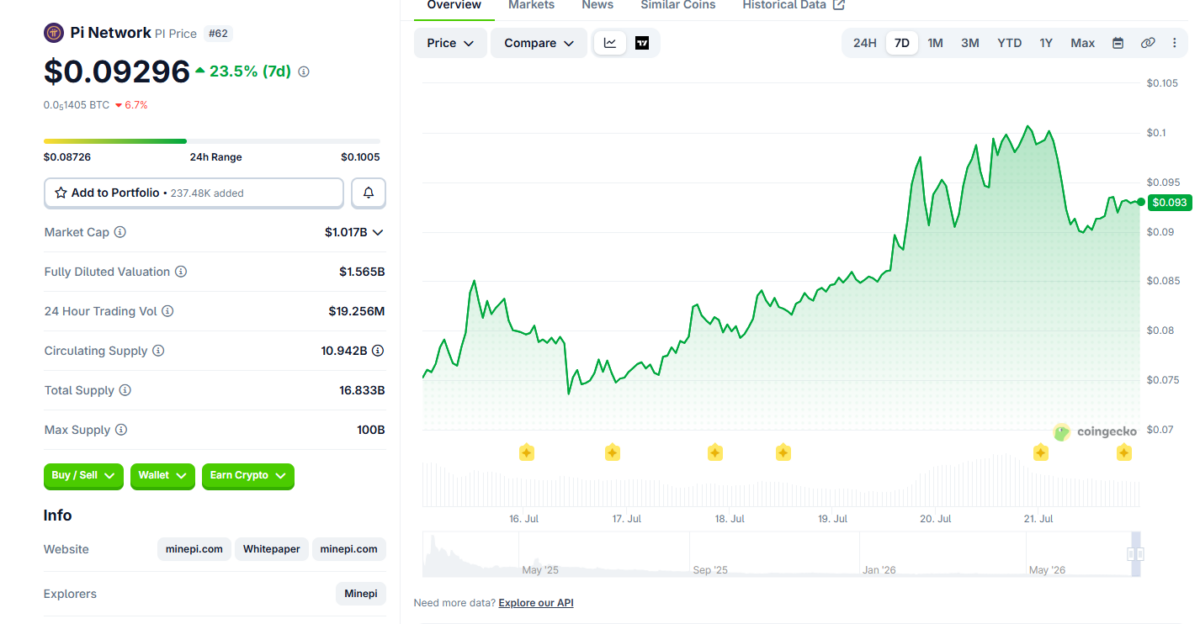Viewport: 1200px width, 624px height.
Task: Click the info icon beside 23.5% (7d)
Action: 304,72
